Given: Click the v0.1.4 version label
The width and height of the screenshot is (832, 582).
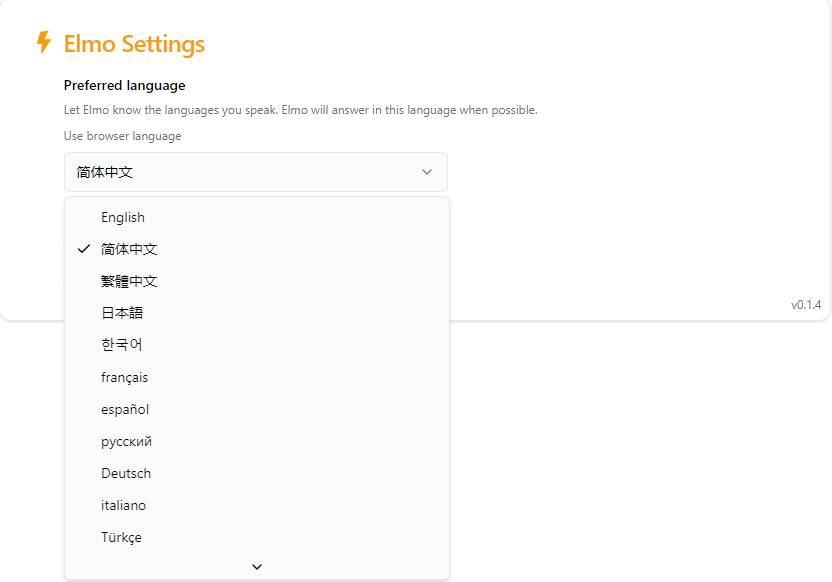Looking at the screenshot, I should point(806,305).
